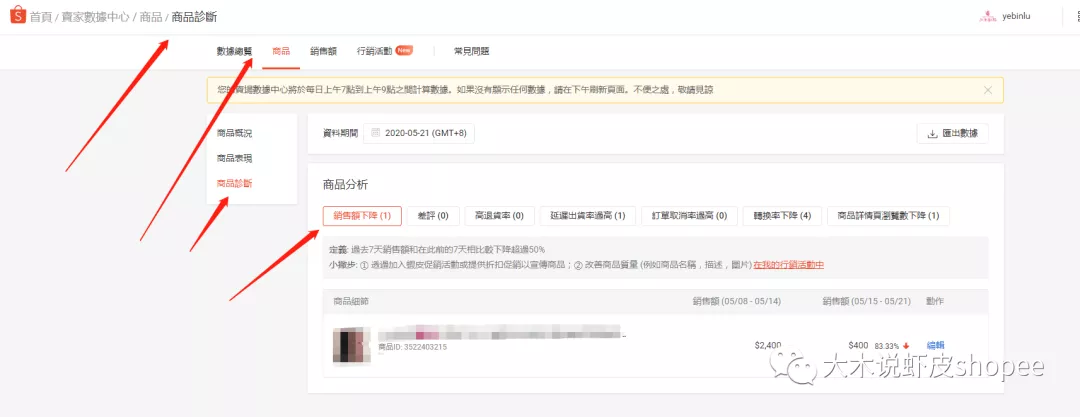This screenshot has height=417, width=1080.
Task: Click 銷售額 (05/08 - 05/14) column header
Action: [737, 301]
